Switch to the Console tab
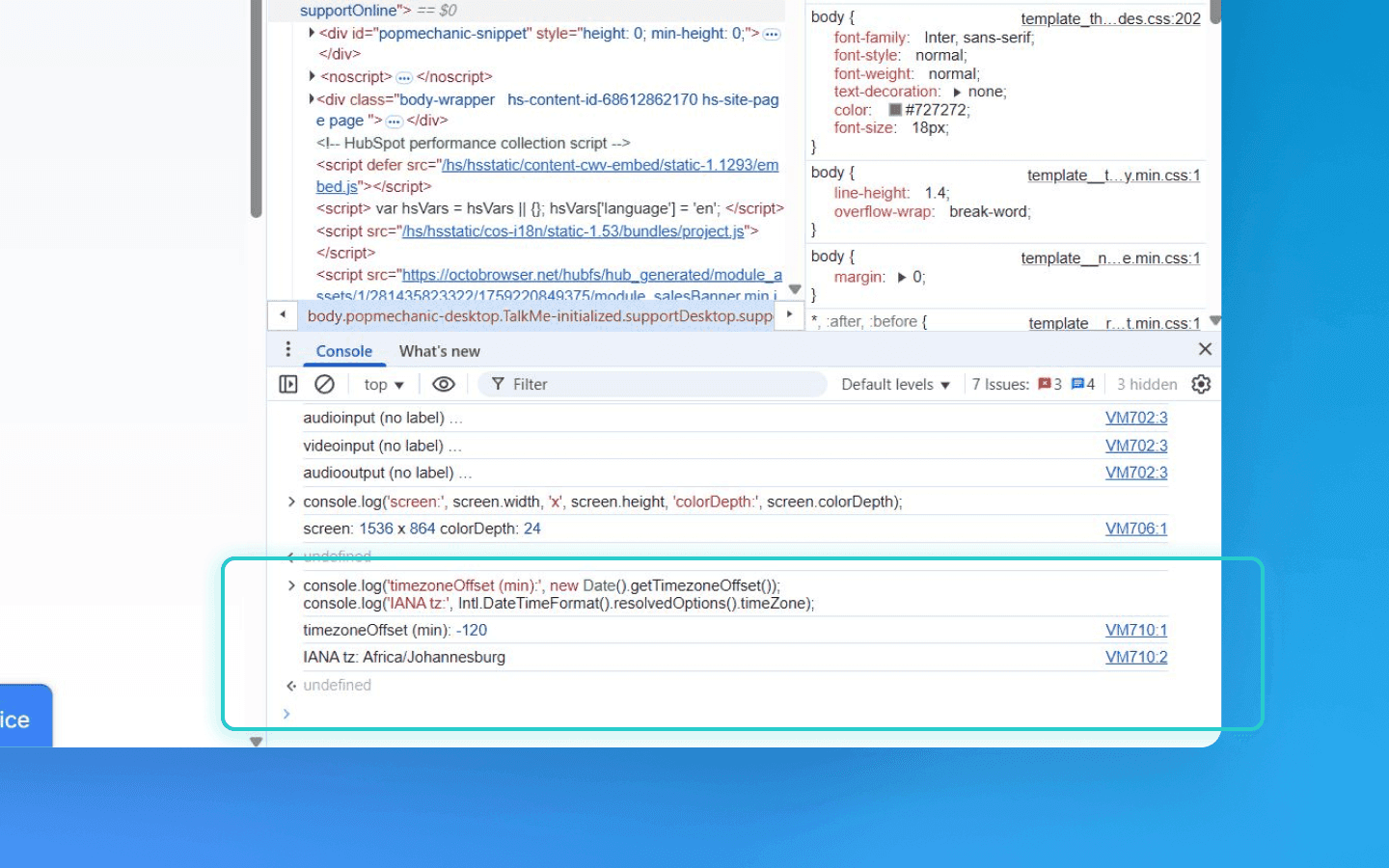Screen dimensions: 1389x868 344,351
